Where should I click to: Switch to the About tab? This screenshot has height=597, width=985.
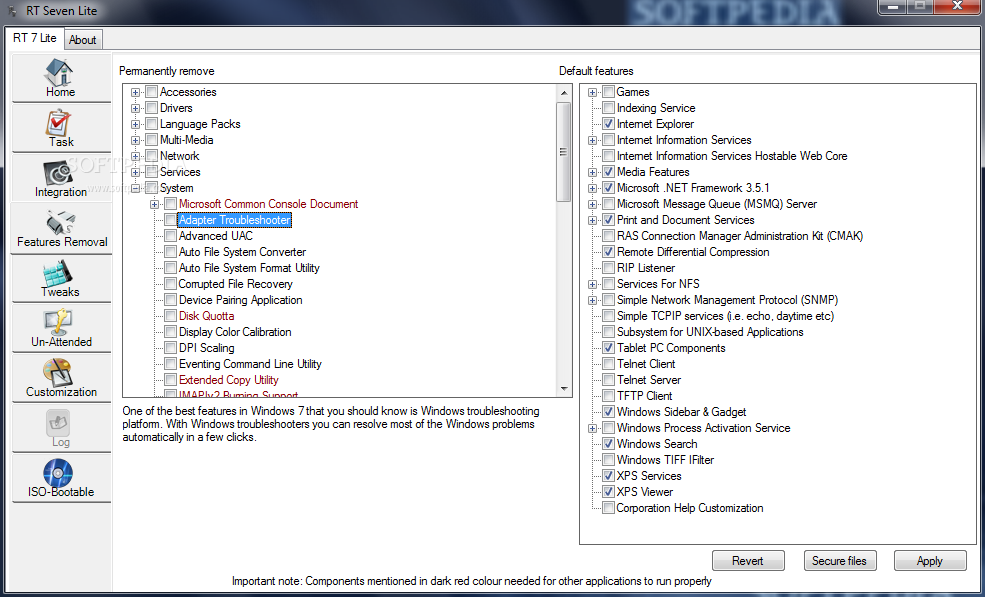82,40
